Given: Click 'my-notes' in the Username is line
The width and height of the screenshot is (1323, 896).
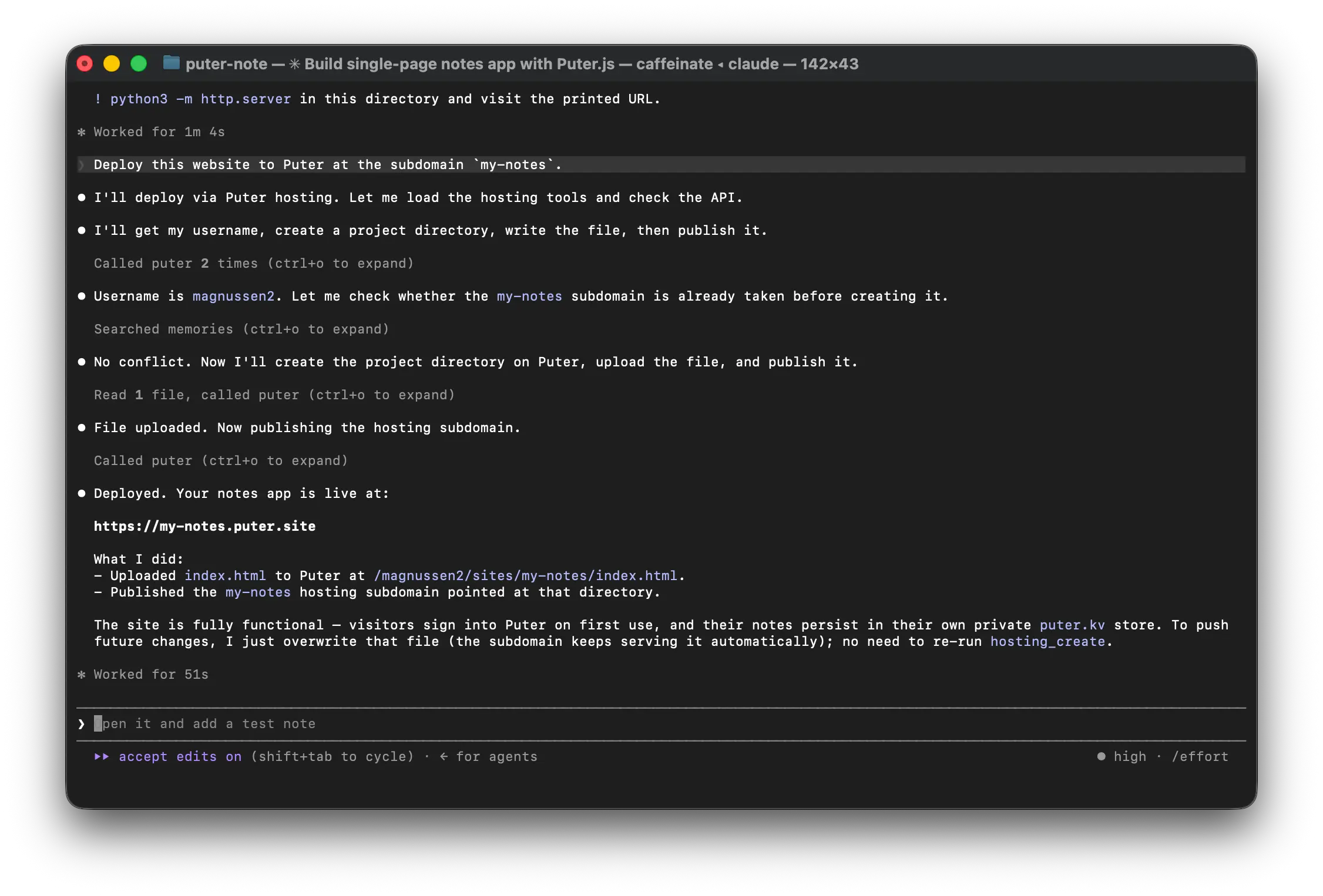Looking at the screenshot, I should point(529,297).
